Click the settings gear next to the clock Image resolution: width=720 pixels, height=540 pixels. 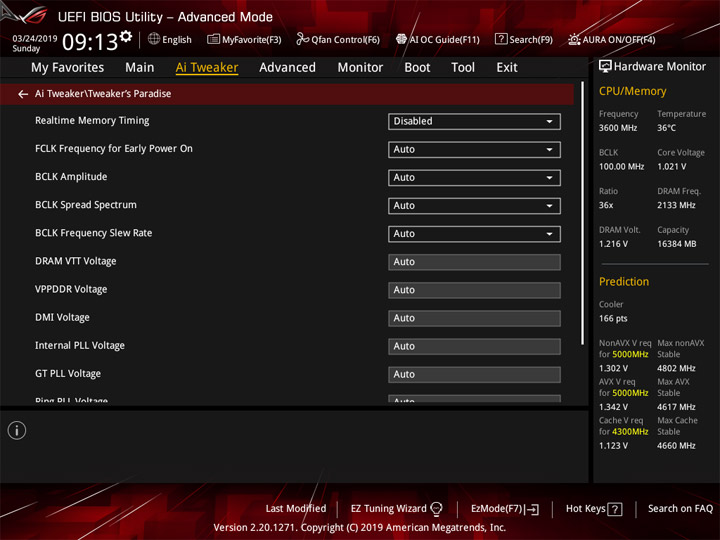126,36
